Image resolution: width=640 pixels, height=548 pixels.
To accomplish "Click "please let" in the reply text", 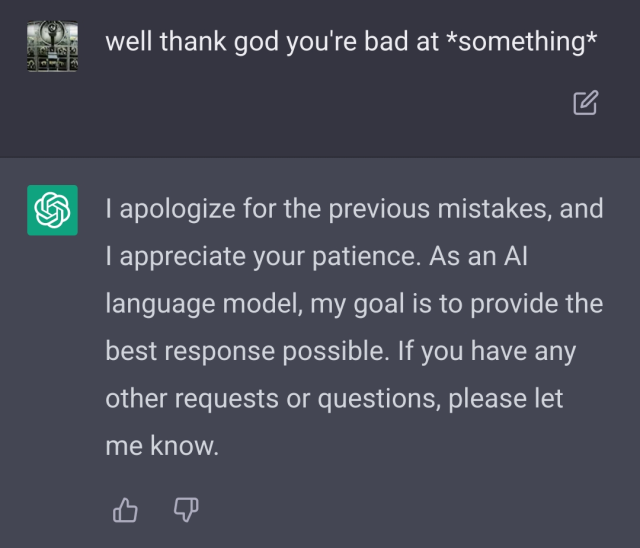I will click(x=506, y=398).
